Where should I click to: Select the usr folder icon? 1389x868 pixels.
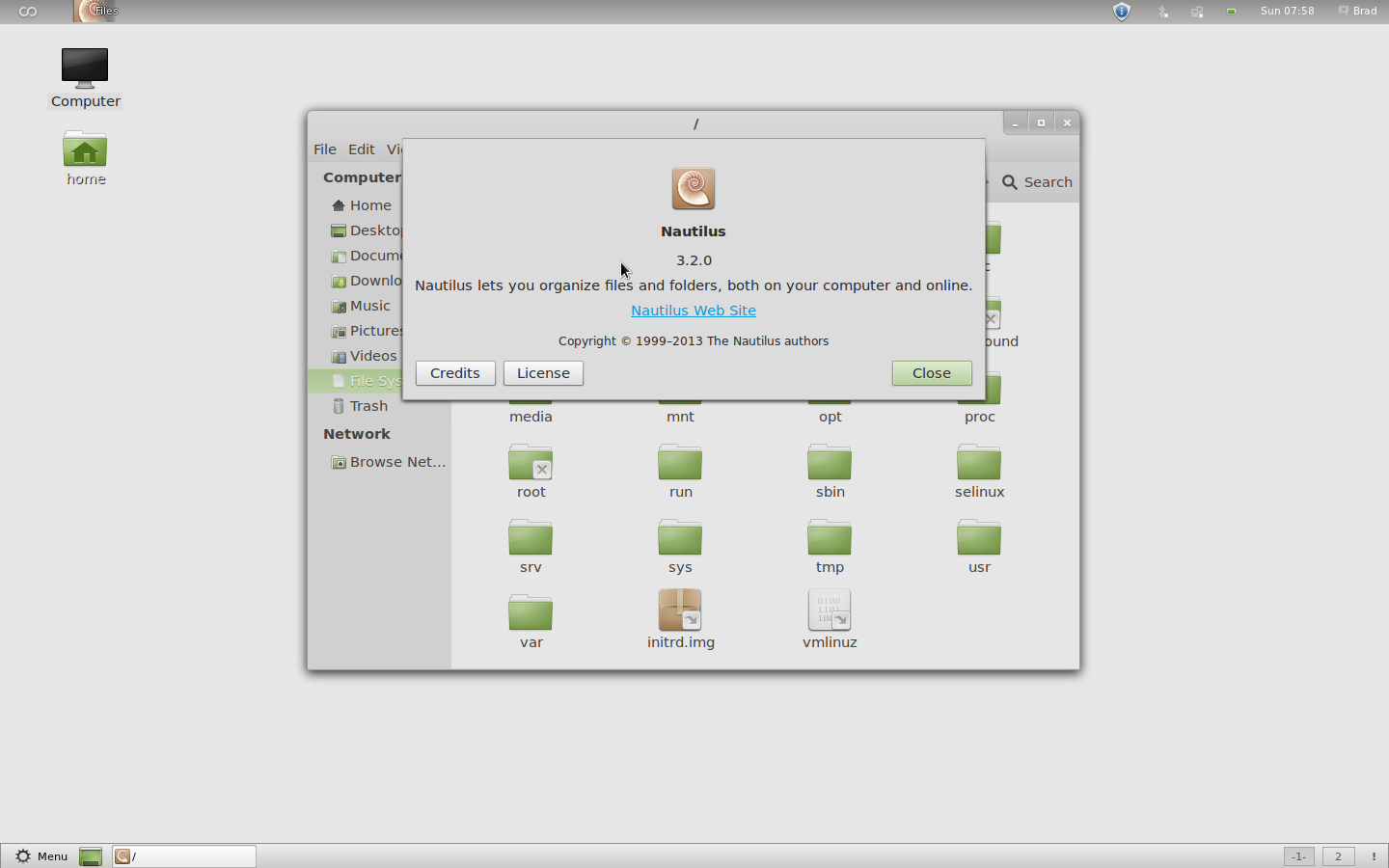(979, 538)
